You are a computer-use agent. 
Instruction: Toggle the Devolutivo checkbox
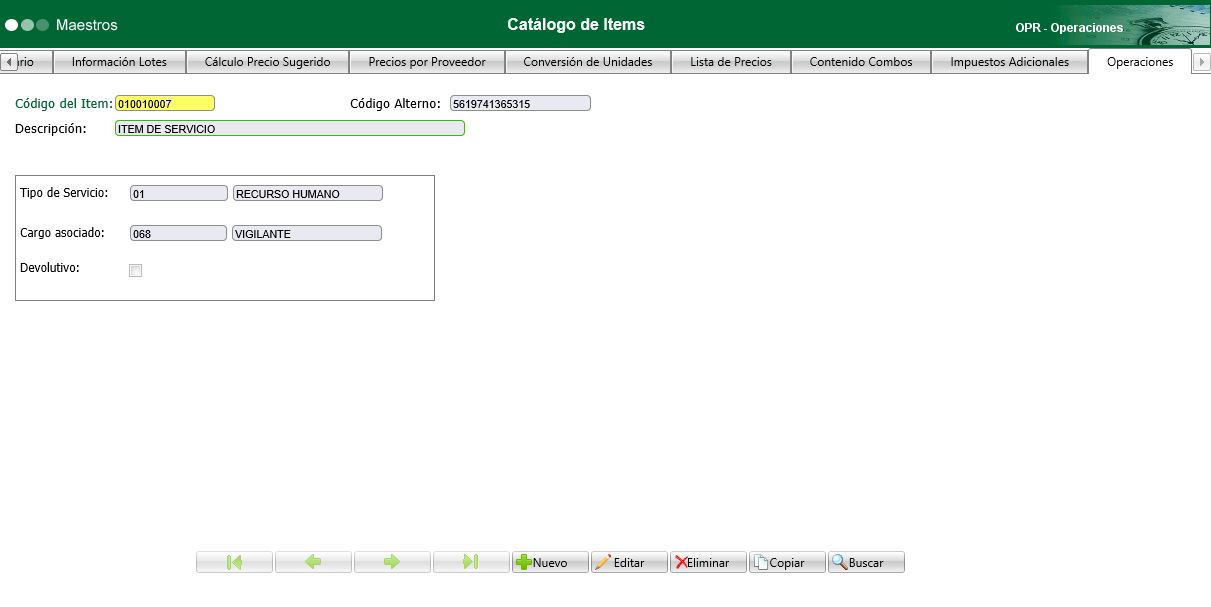[136, 270]
